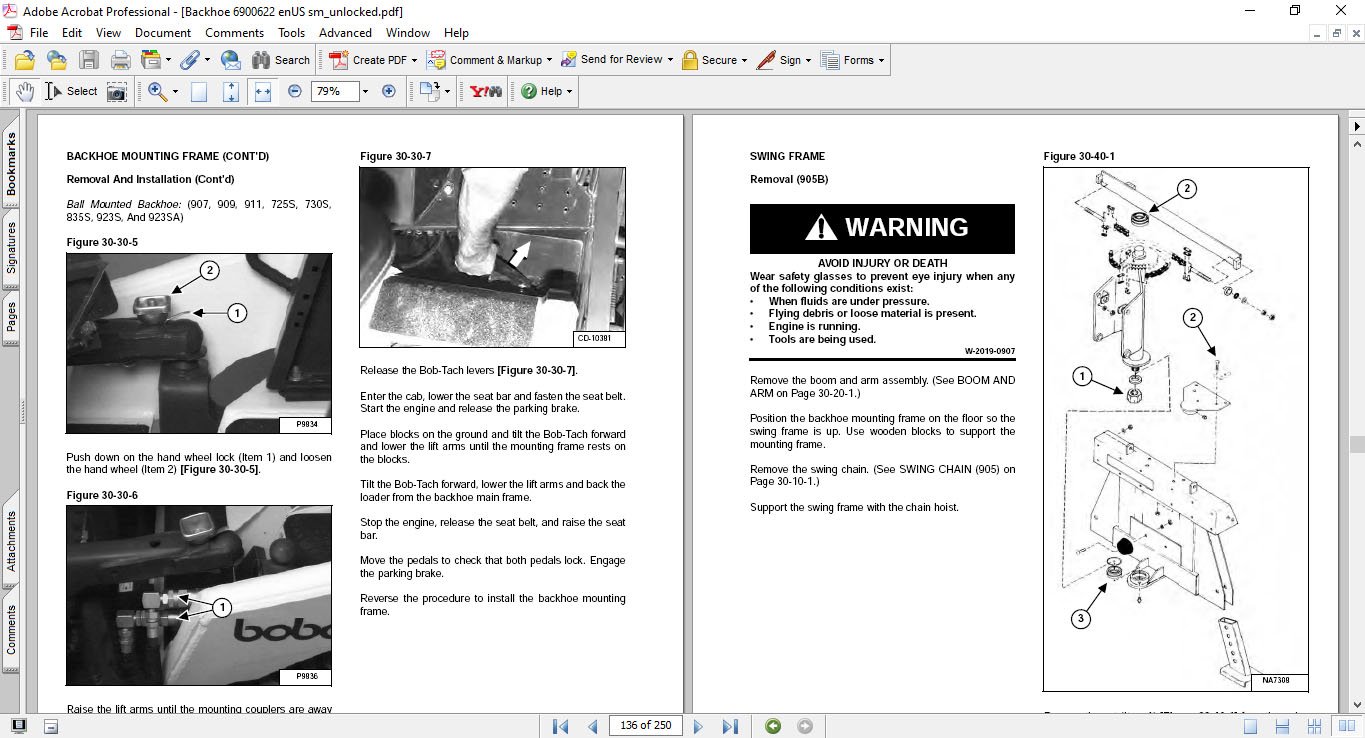Open the Advanced menu
This screenshot has width=1365, height=738.
point(345,33)
